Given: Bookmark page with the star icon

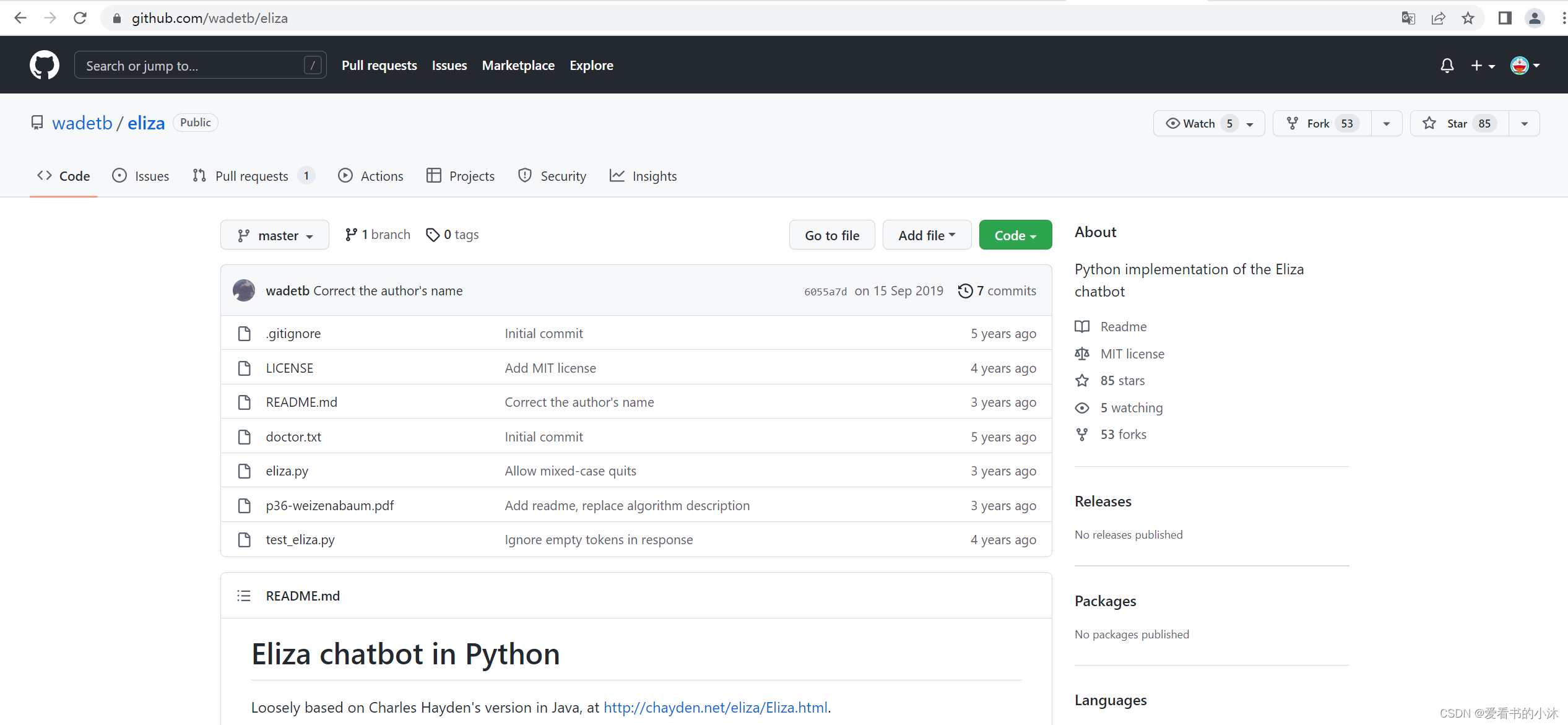Looking at the screenshot, I should [1468, 18].
